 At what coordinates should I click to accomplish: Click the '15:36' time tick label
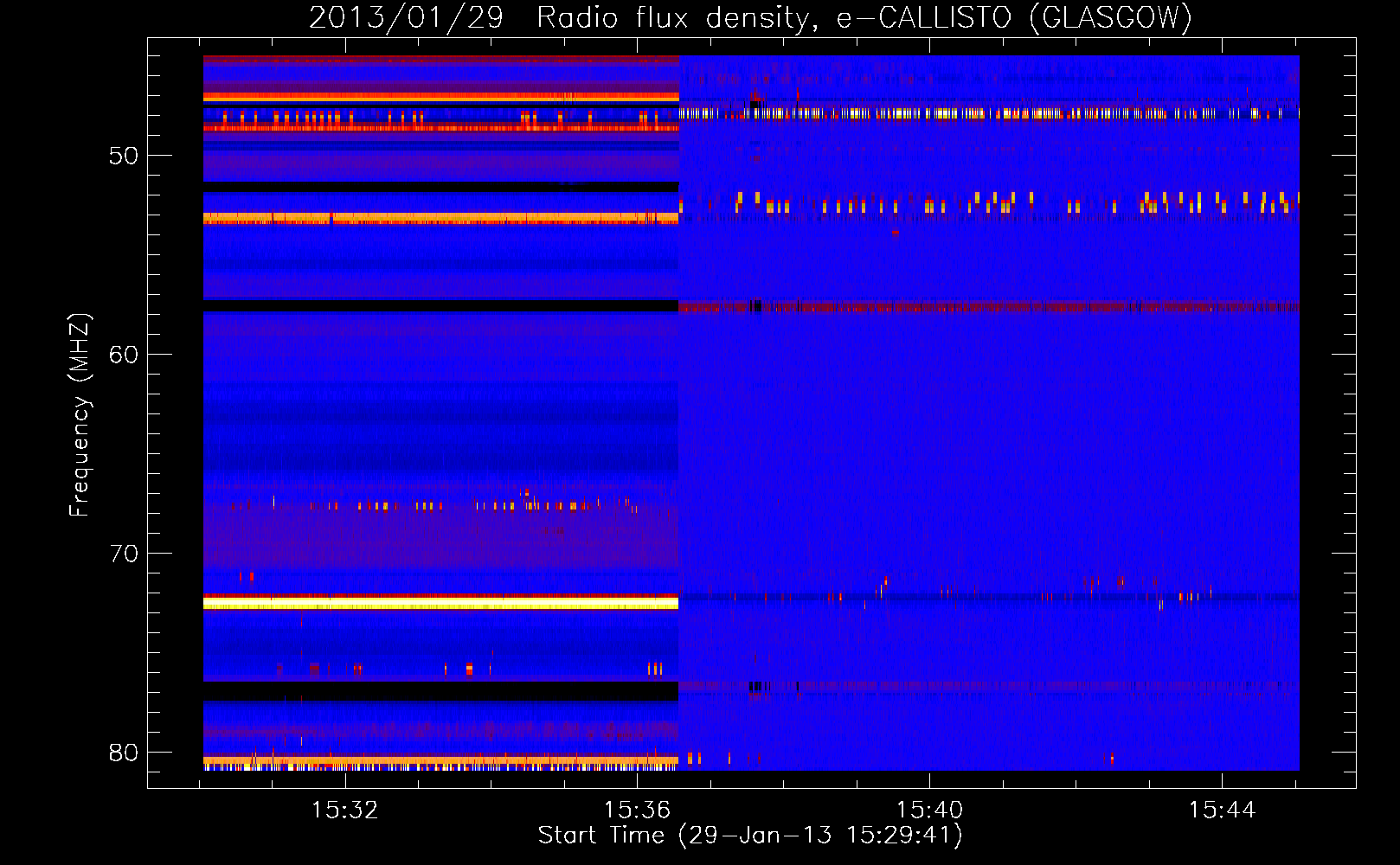(x=638, y=811)
